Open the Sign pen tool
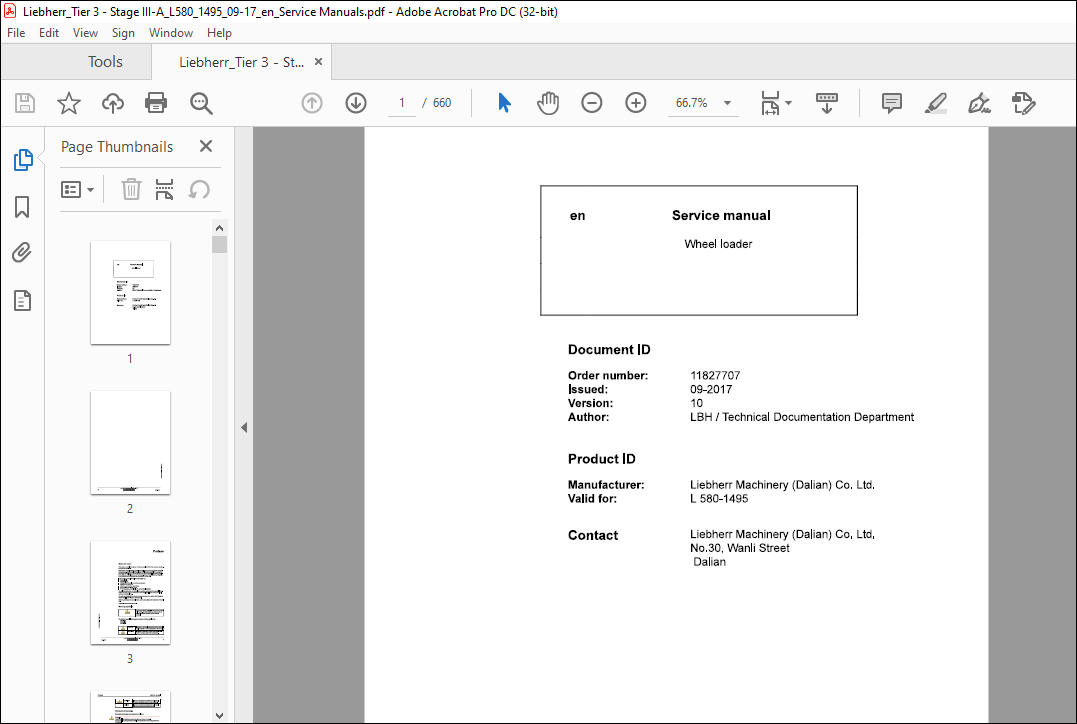 point(979,103)
